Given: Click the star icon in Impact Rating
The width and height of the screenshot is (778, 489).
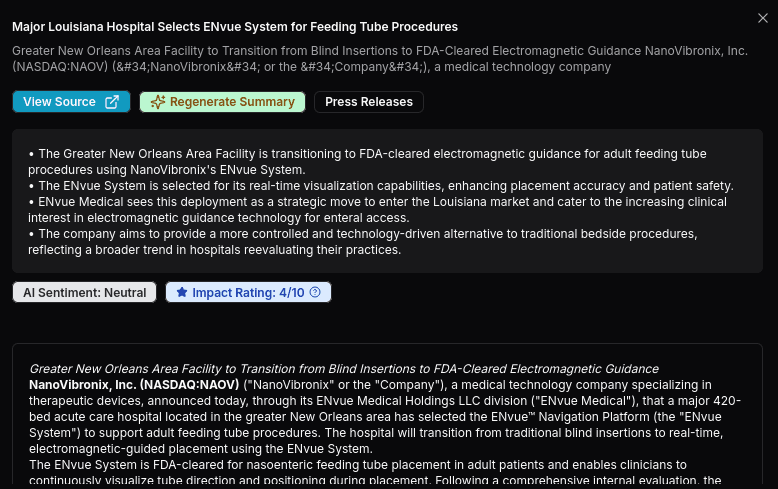Looking at the screenshot, I should click(x=182, y=292).
